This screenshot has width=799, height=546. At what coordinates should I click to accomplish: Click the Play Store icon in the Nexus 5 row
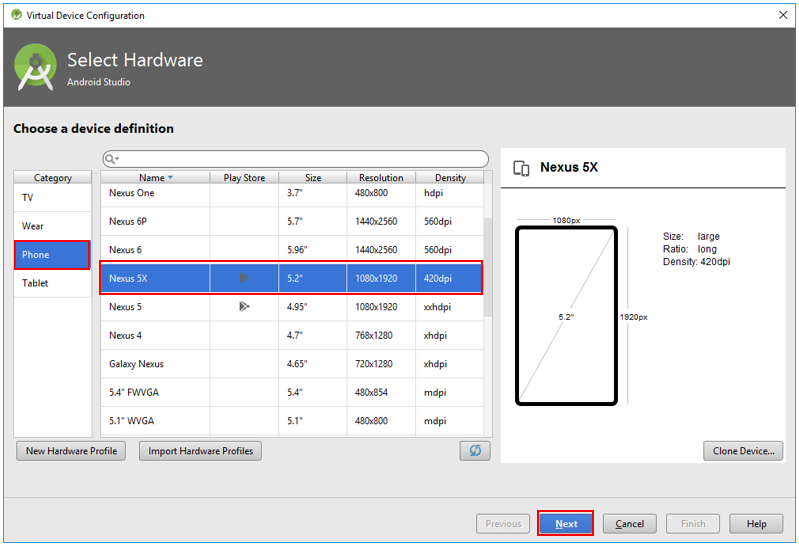coord(244,306)
